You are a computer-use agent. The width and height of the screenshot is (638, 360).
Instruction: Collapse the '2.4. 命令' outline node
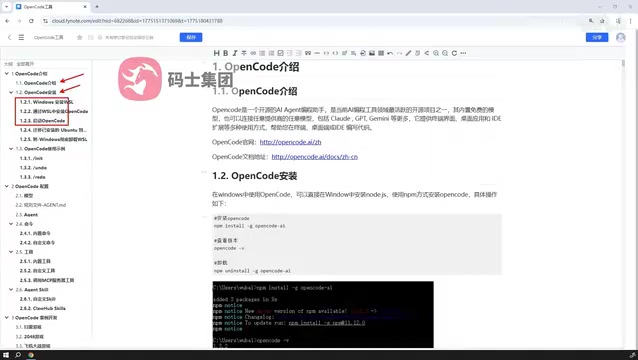11,224
